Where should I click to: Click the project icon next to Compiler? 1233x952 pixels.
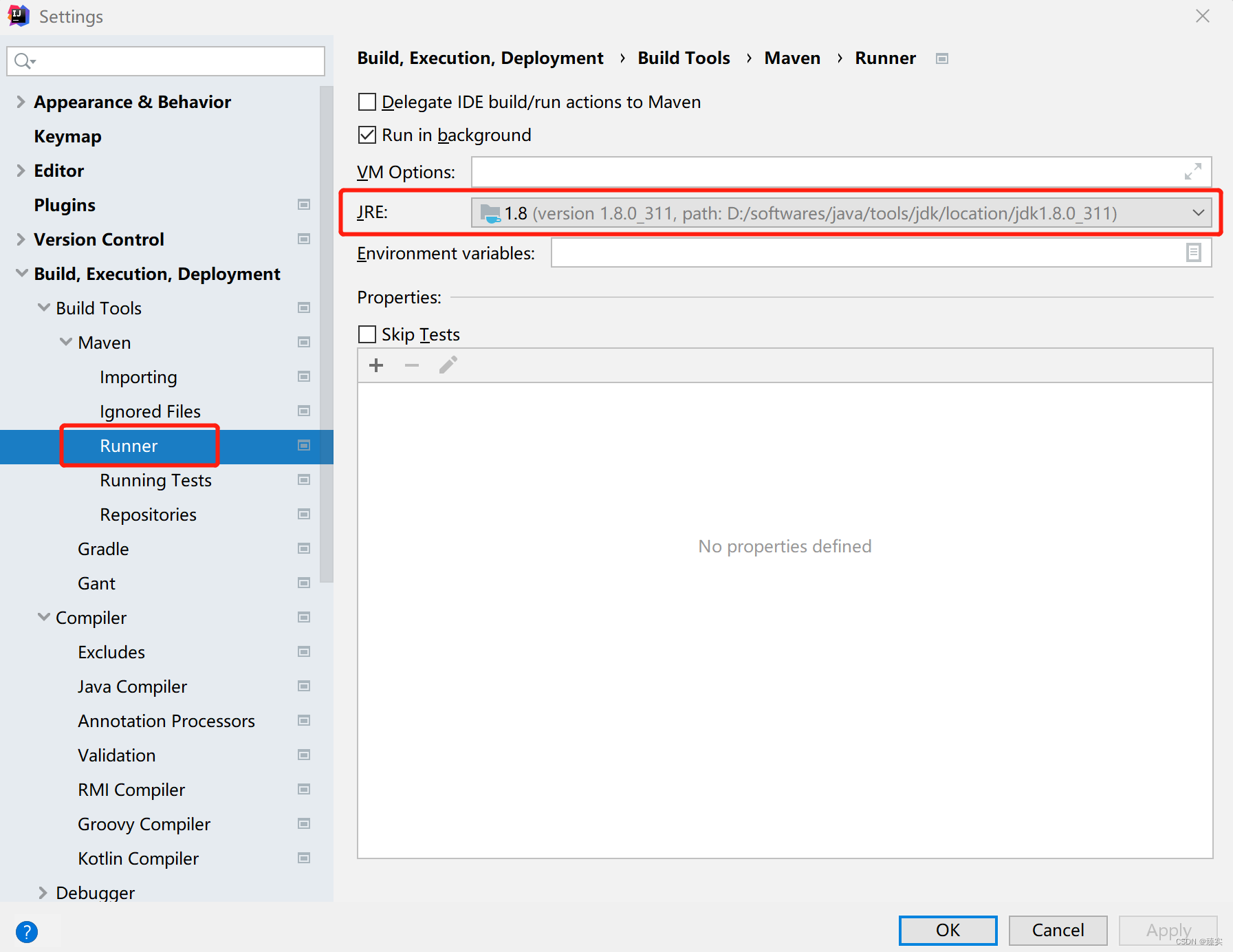[304, 618]
